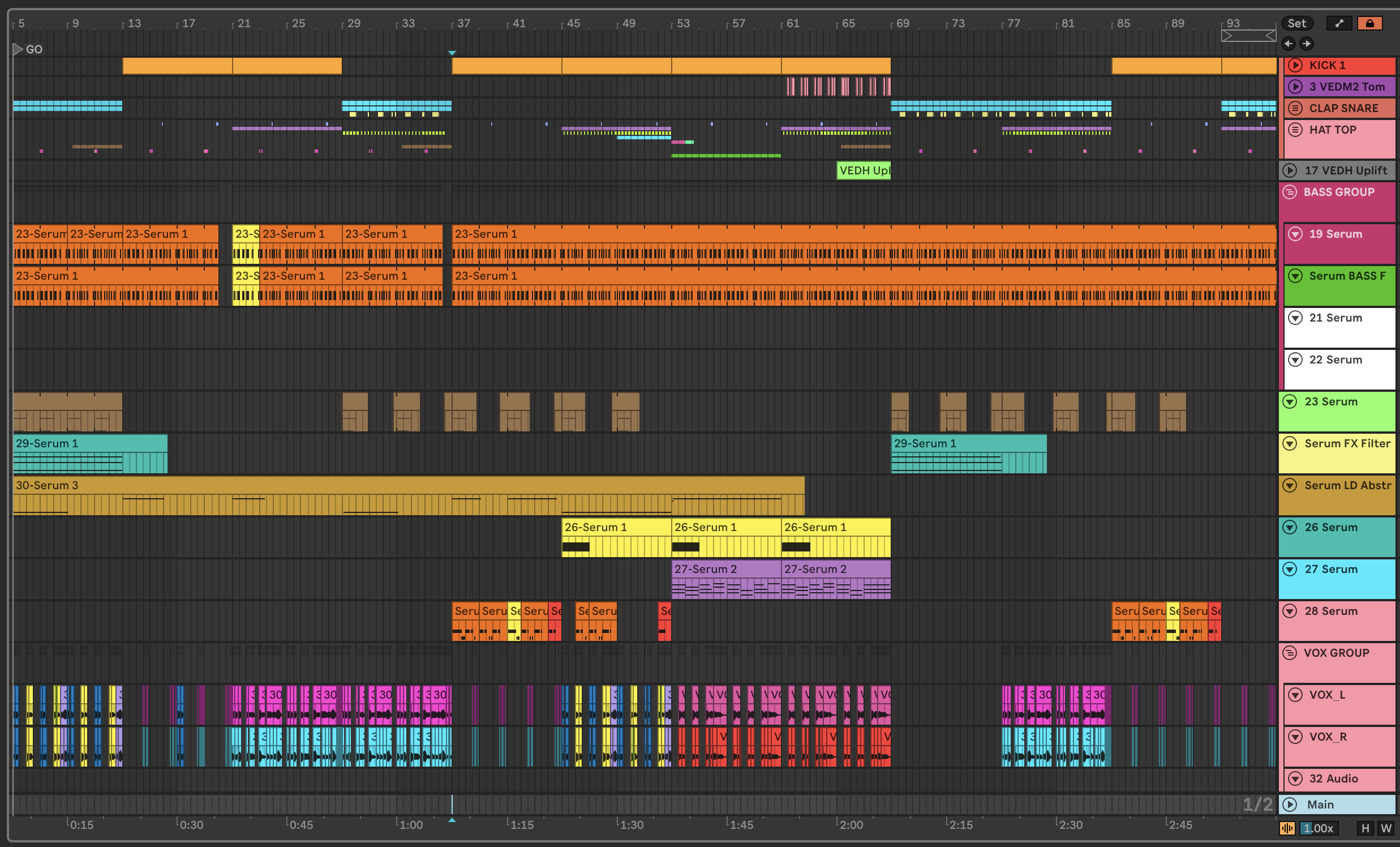Click the Main track play icon

tap(1290, 805)
